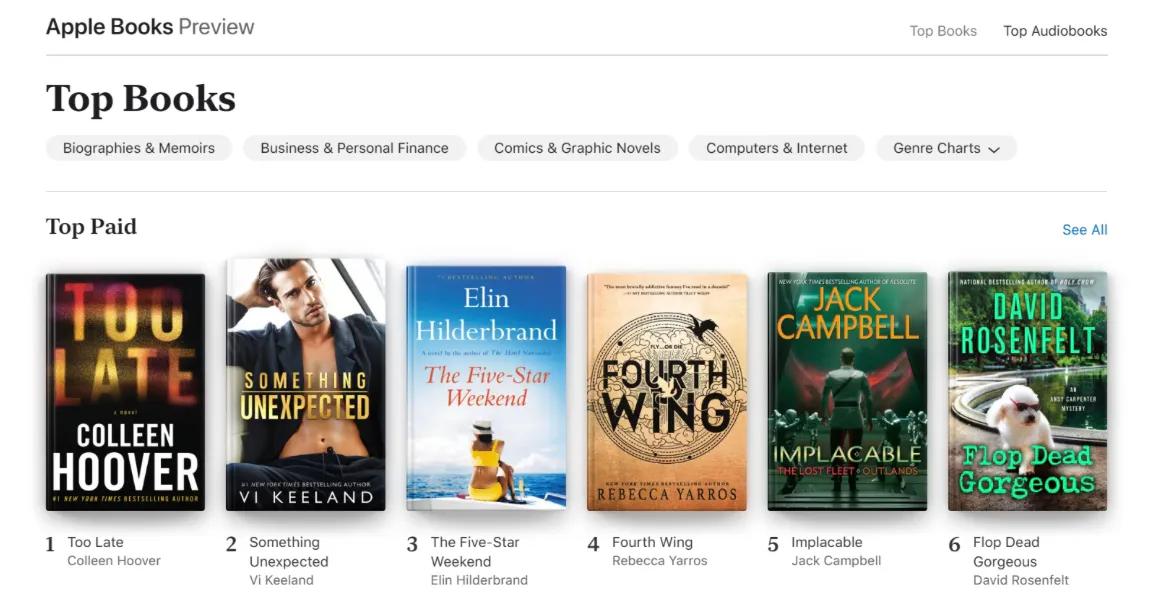Open the Something Unexpected book cover
Viewport: 1170px width, 599px height.
(306, 386)
